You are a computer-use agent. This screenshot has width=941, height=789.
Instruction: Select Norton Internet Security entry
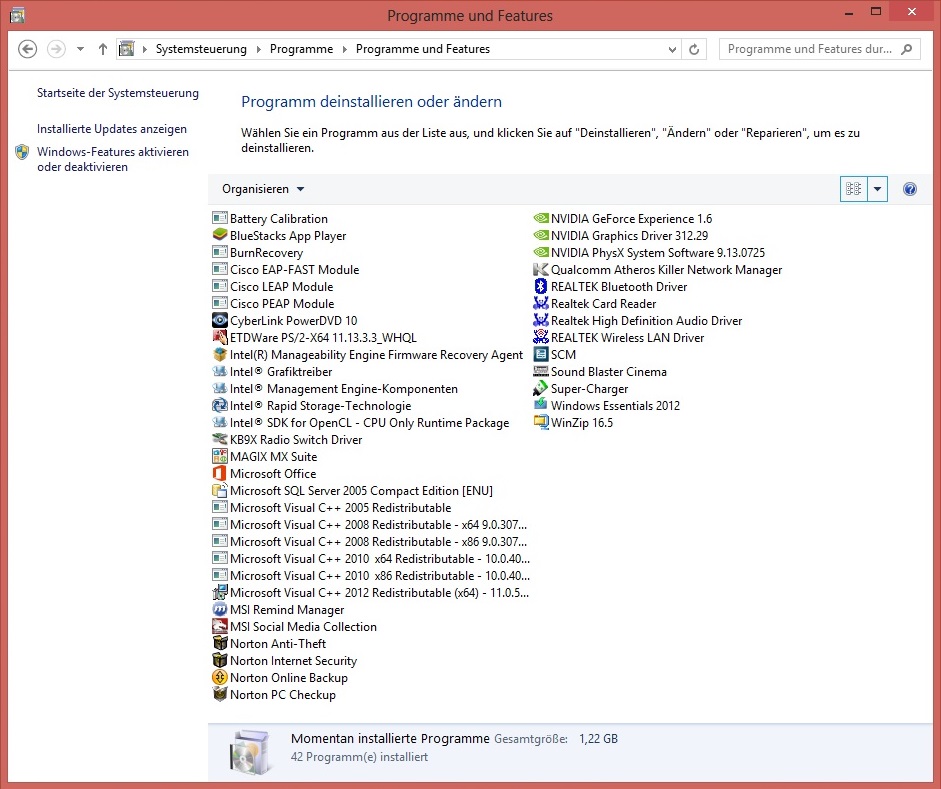284,661
